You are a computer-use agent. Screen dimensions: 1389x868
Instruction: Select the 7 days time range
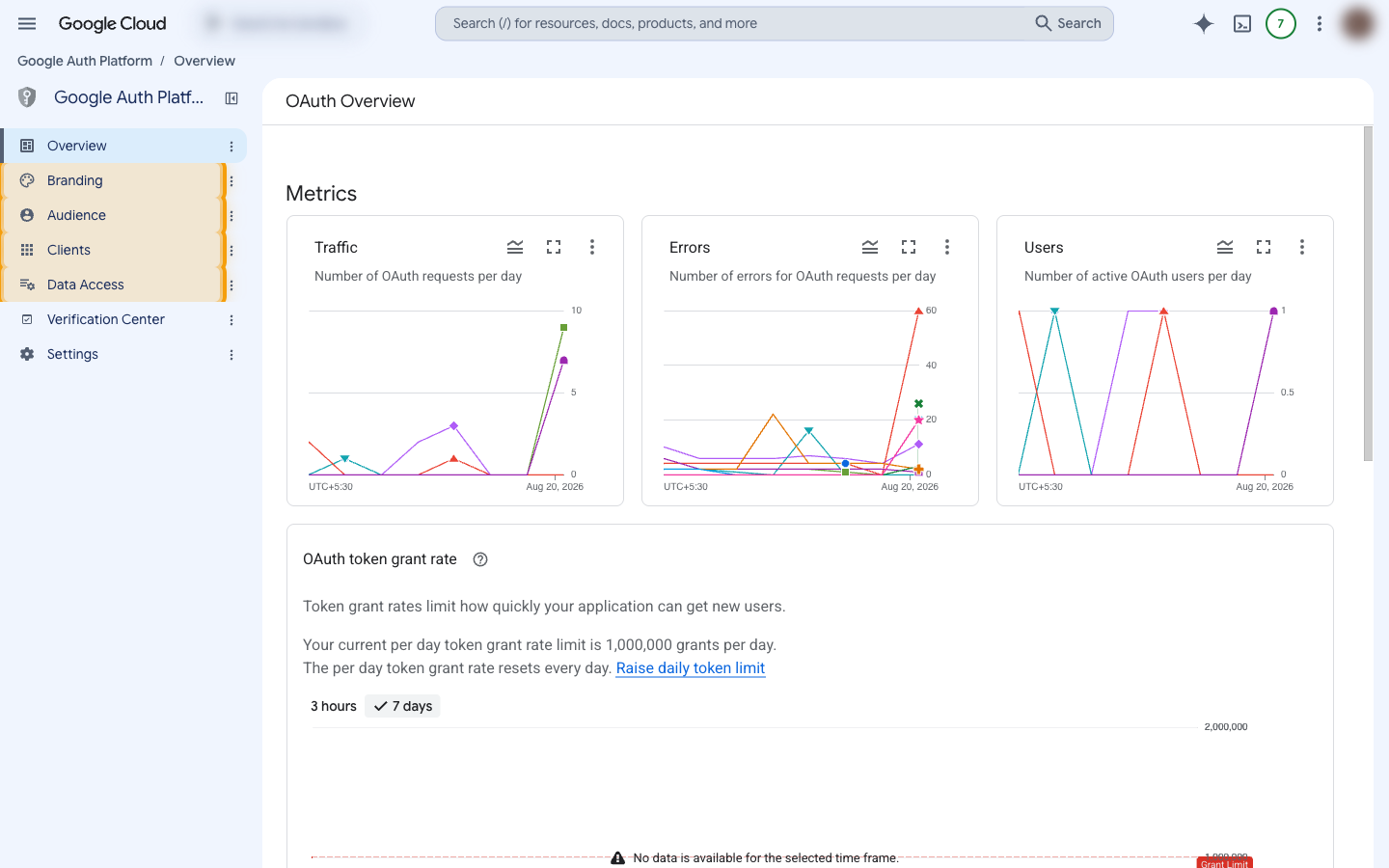coord(403,706)
